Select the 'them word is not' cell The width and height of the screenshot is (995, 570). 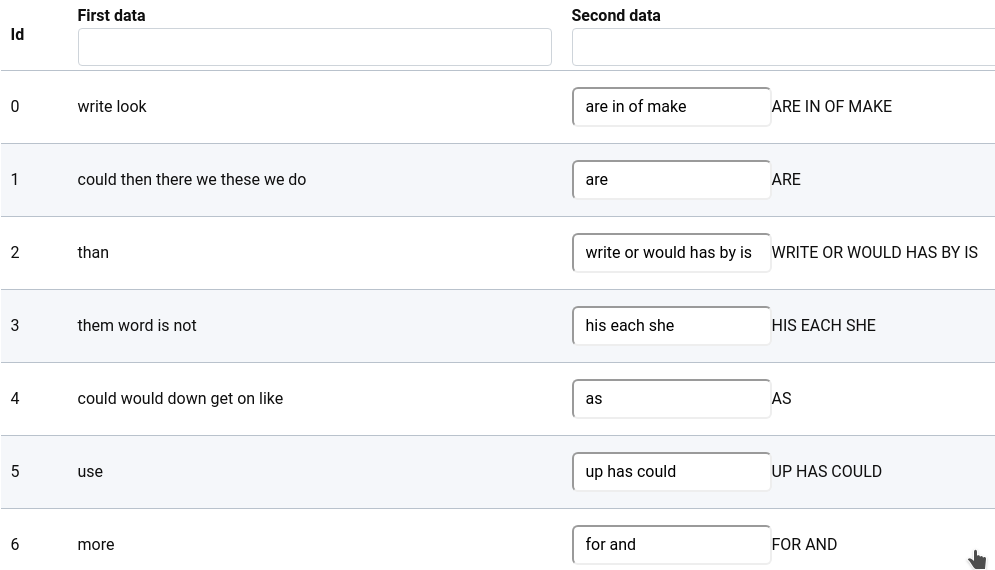click(x=137, y=326)
